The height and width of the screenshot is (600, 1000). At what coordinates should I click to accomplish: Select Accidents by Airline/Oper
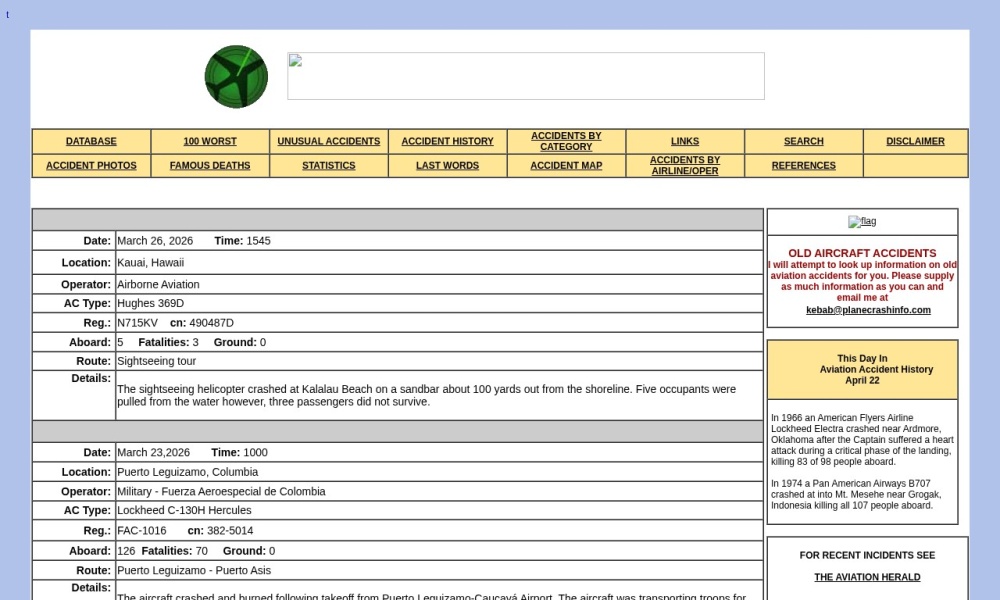click(x=685, y=165)
